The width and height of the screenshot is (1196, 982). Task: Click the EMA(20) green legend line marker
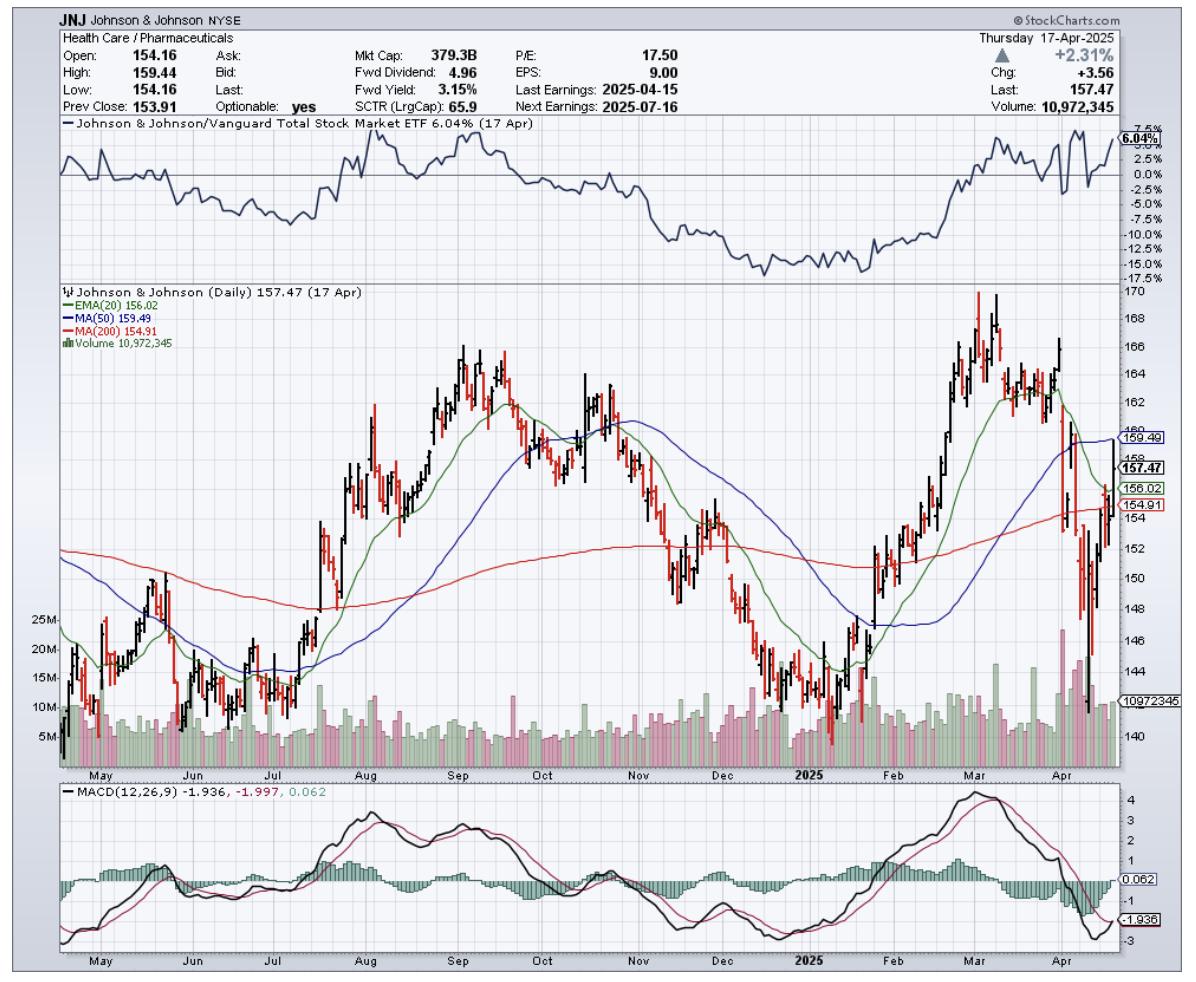coord(66,306)
